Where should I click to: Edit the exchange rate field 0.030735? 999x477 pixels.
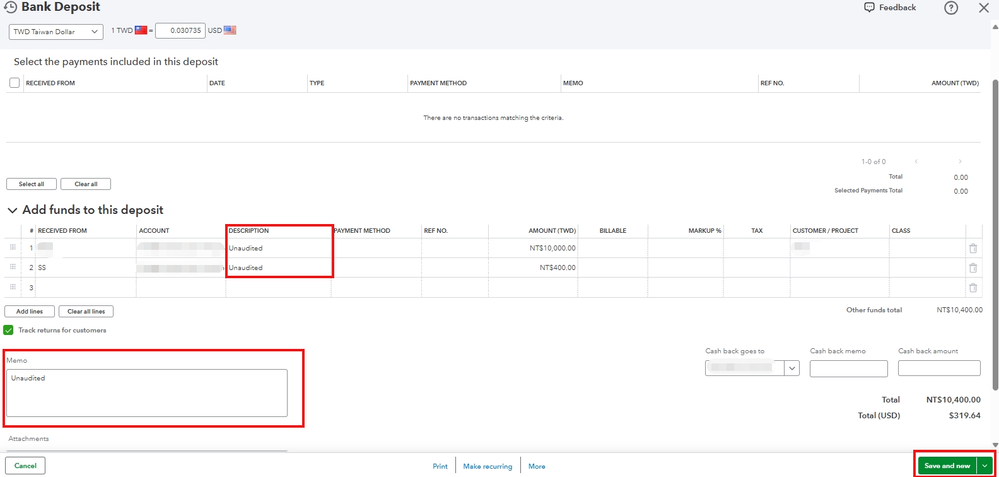click(180, 31)
